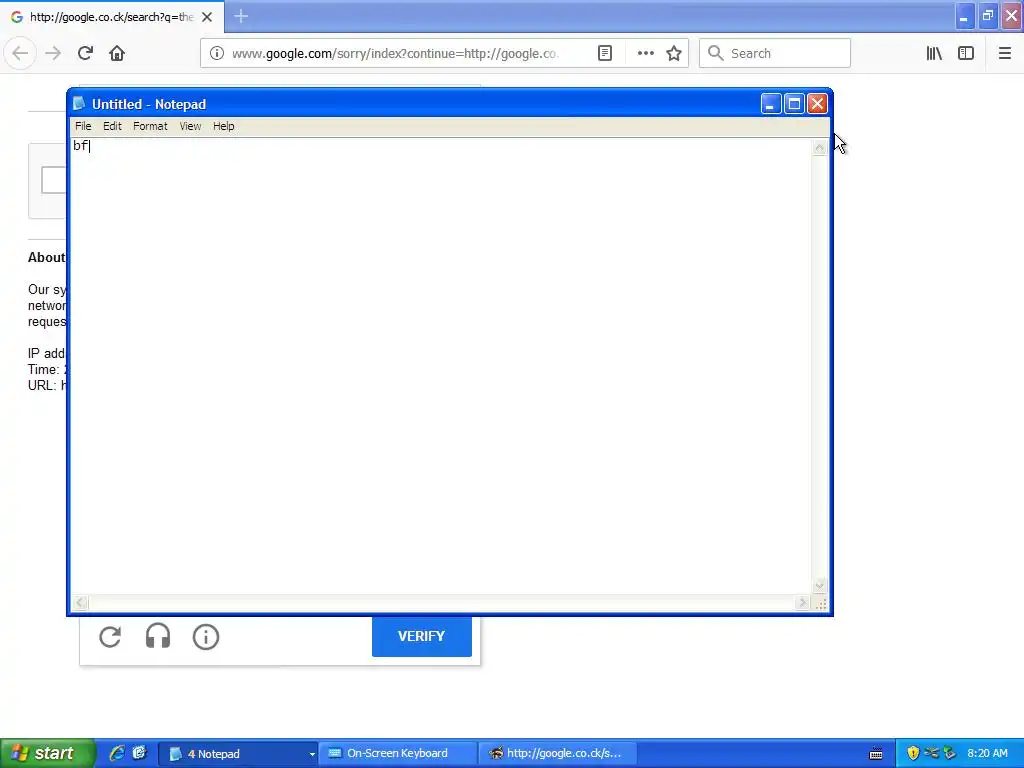Click Notepad horizontal scrollbar right arrow
Viewport: 1024px width, 768px height.
pyautogui.click(x=803, y=603)
